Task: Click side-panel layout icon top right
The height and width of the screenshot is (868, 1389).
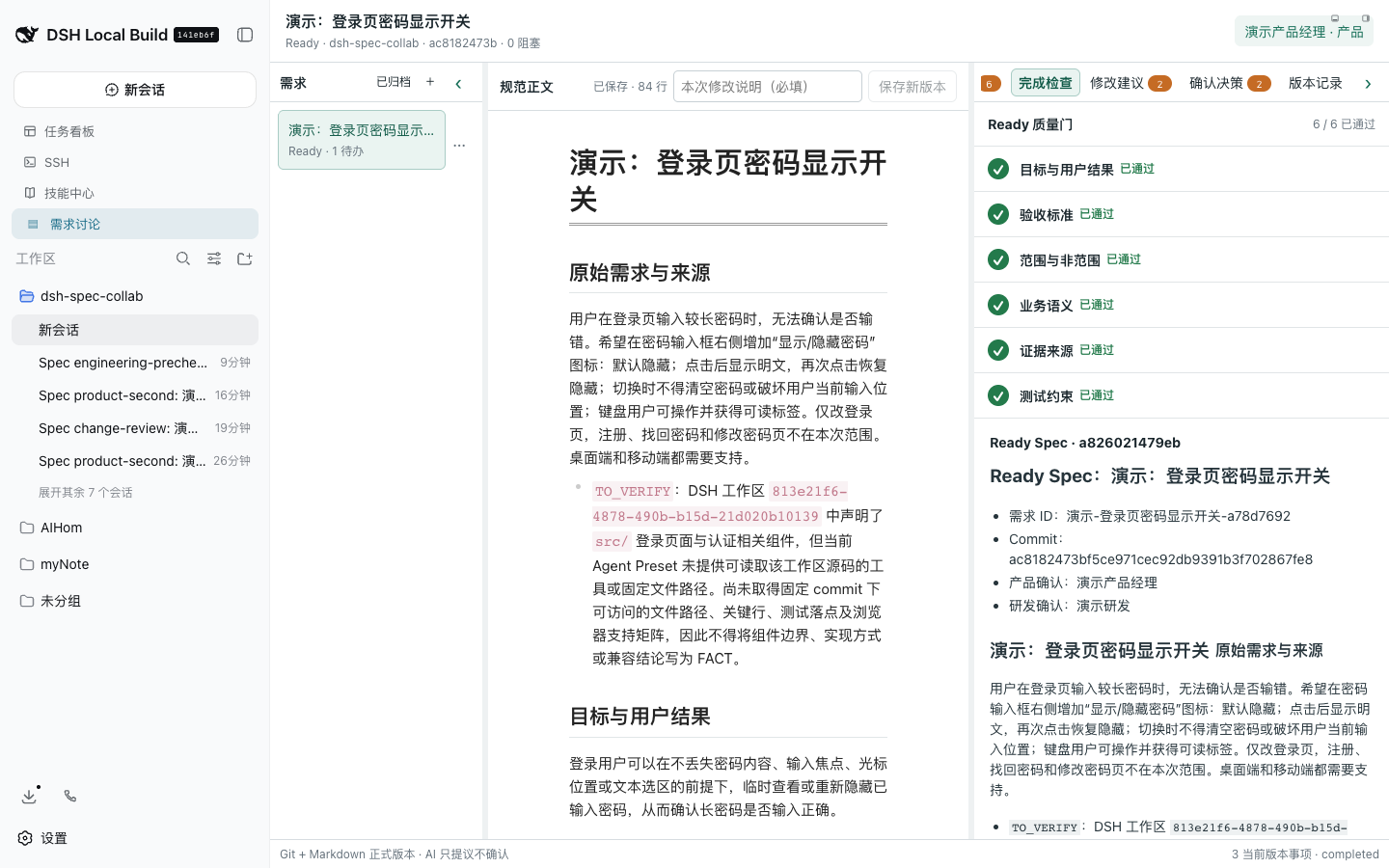Action: coord(1366,18)
